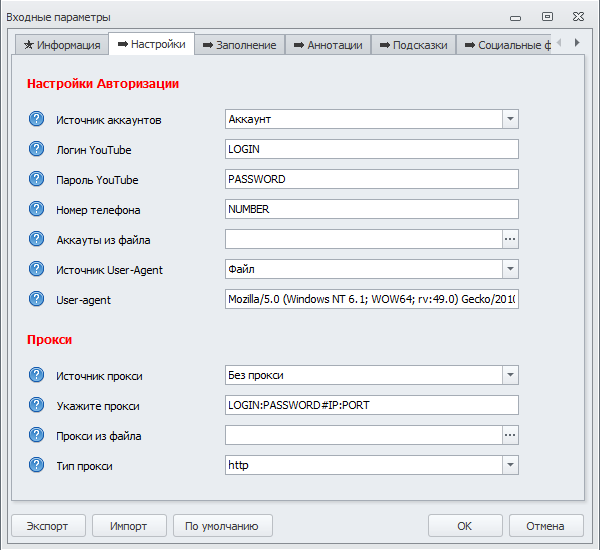Open help icon for Пароль YouTube
The height and width of the screenshot is (550, 600).
point(36,179)
